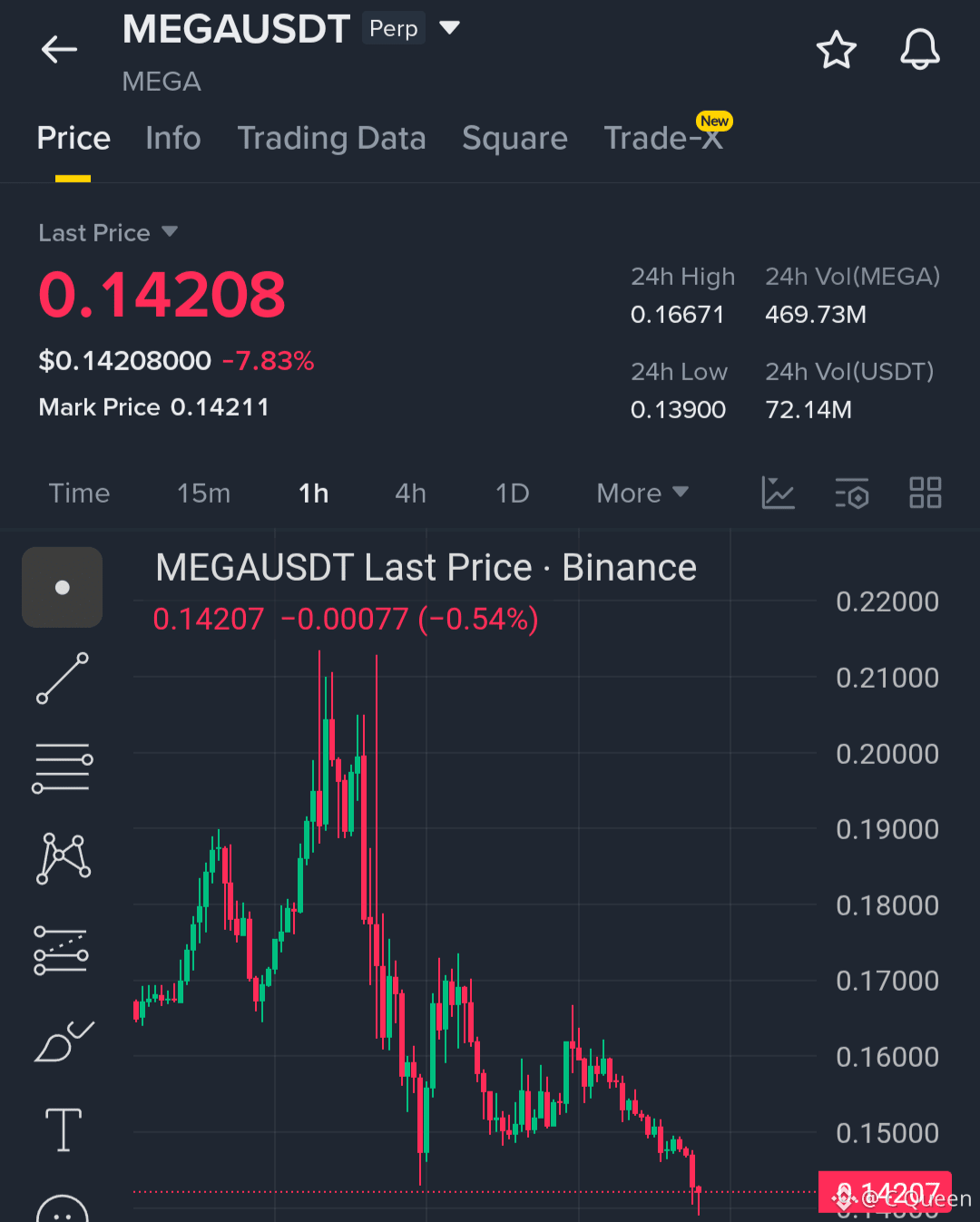980x1222 pixels.
Task: Click the 24h High value 0.16671
Action: [677, 315]
